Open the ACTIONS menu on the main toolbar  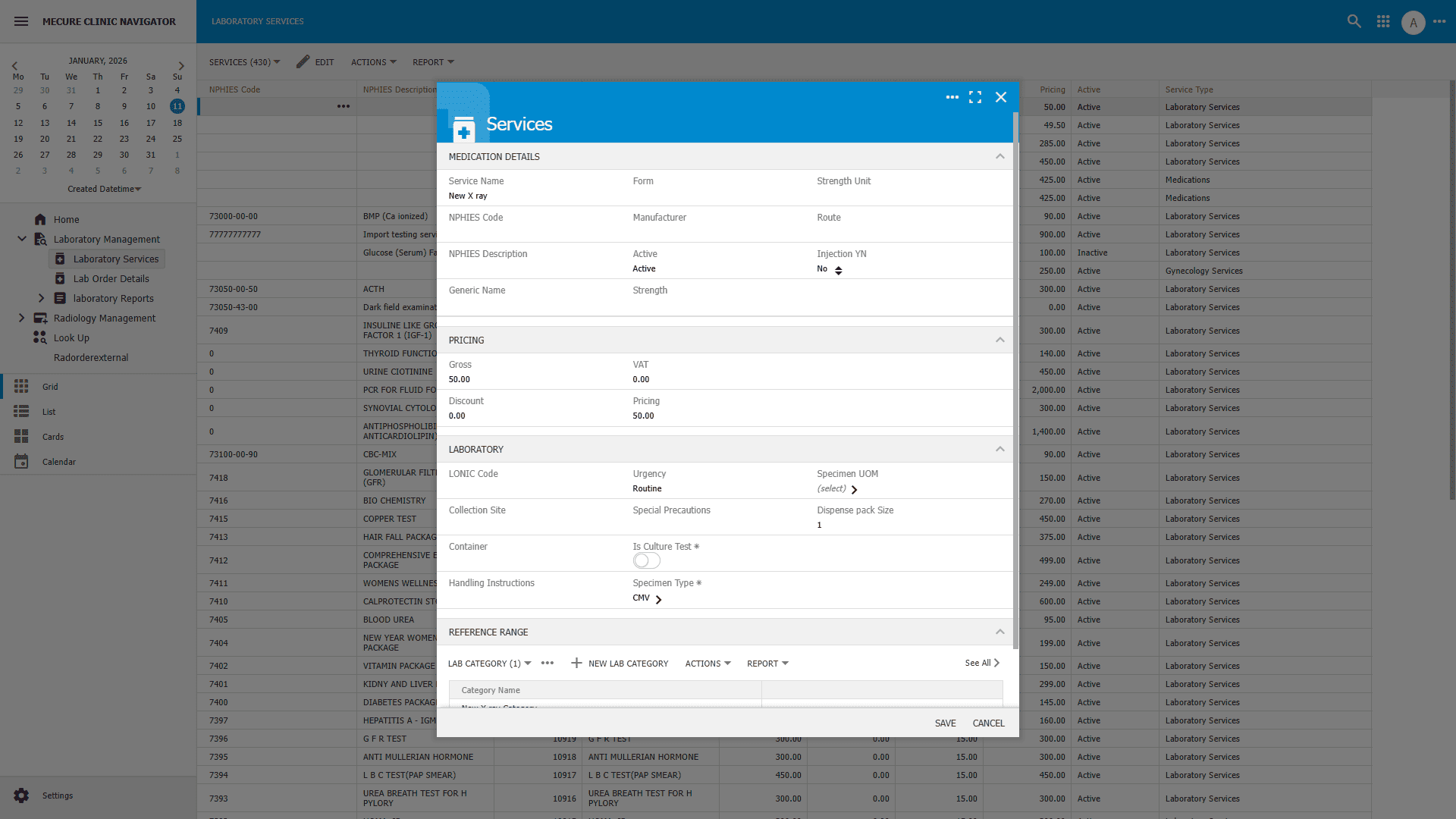click(x=372, y=61)
